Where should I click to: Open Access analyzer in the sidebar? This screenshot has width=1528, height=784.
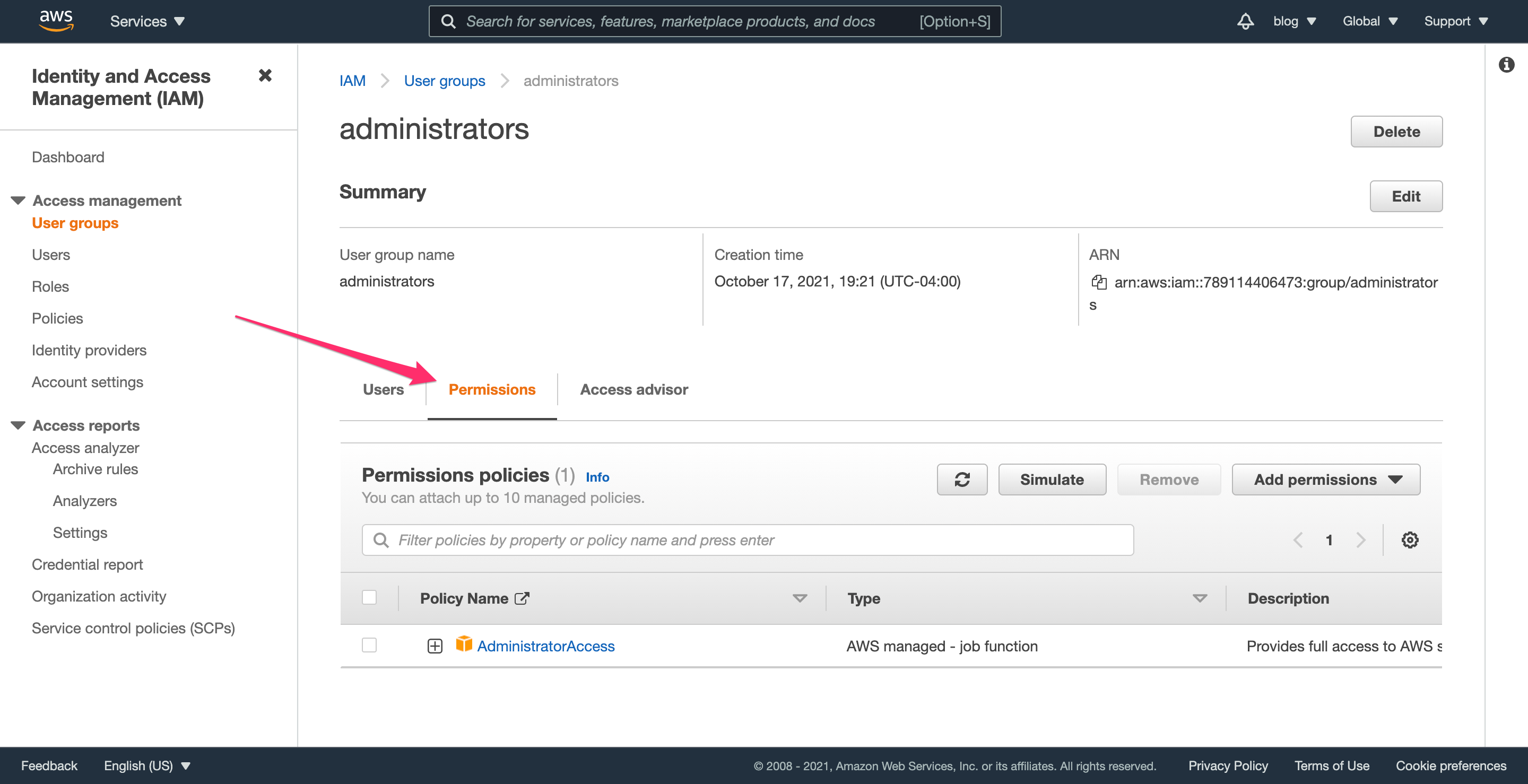pos(85,448)
